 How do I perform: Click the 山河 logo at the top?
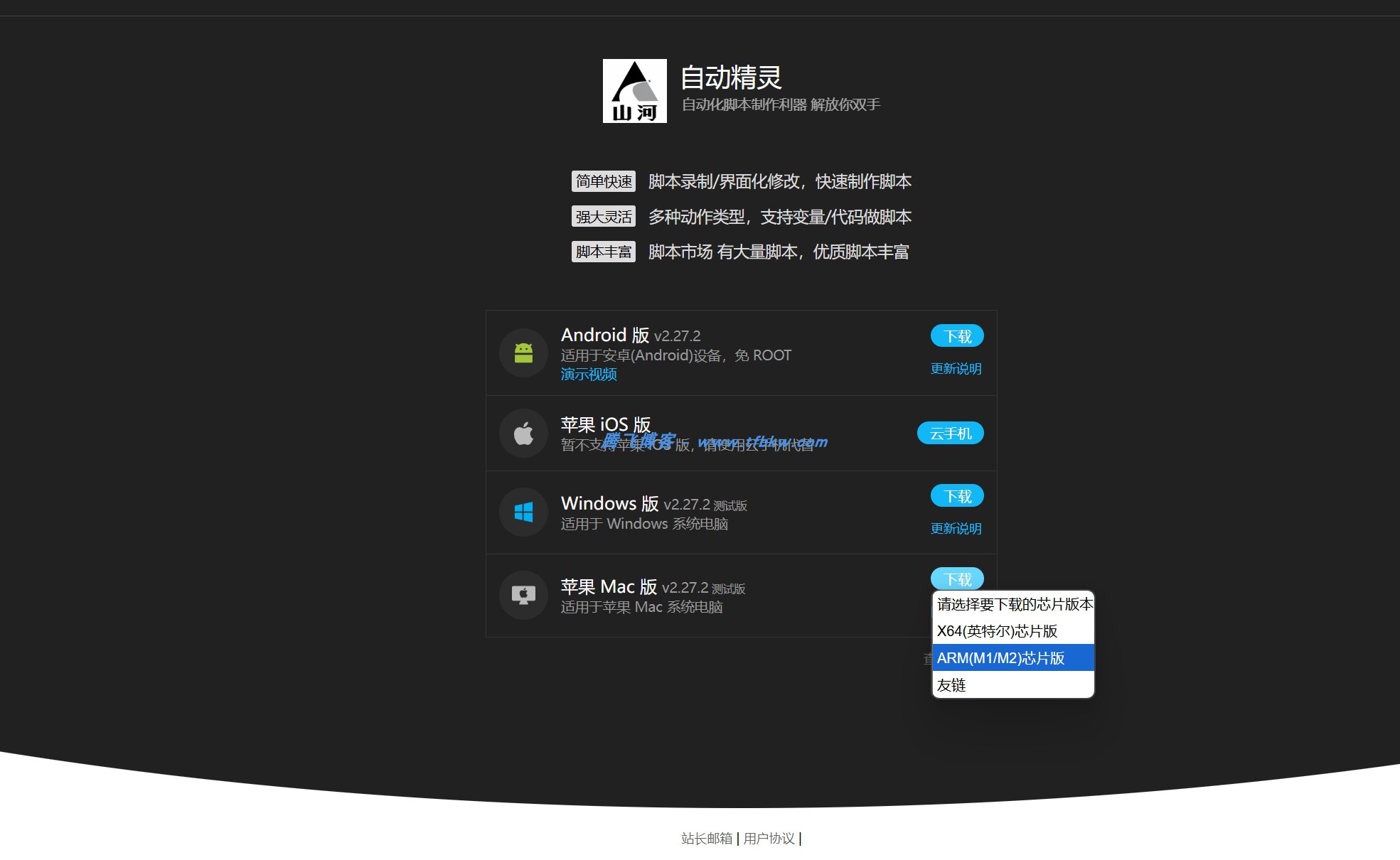coord(635,91)
